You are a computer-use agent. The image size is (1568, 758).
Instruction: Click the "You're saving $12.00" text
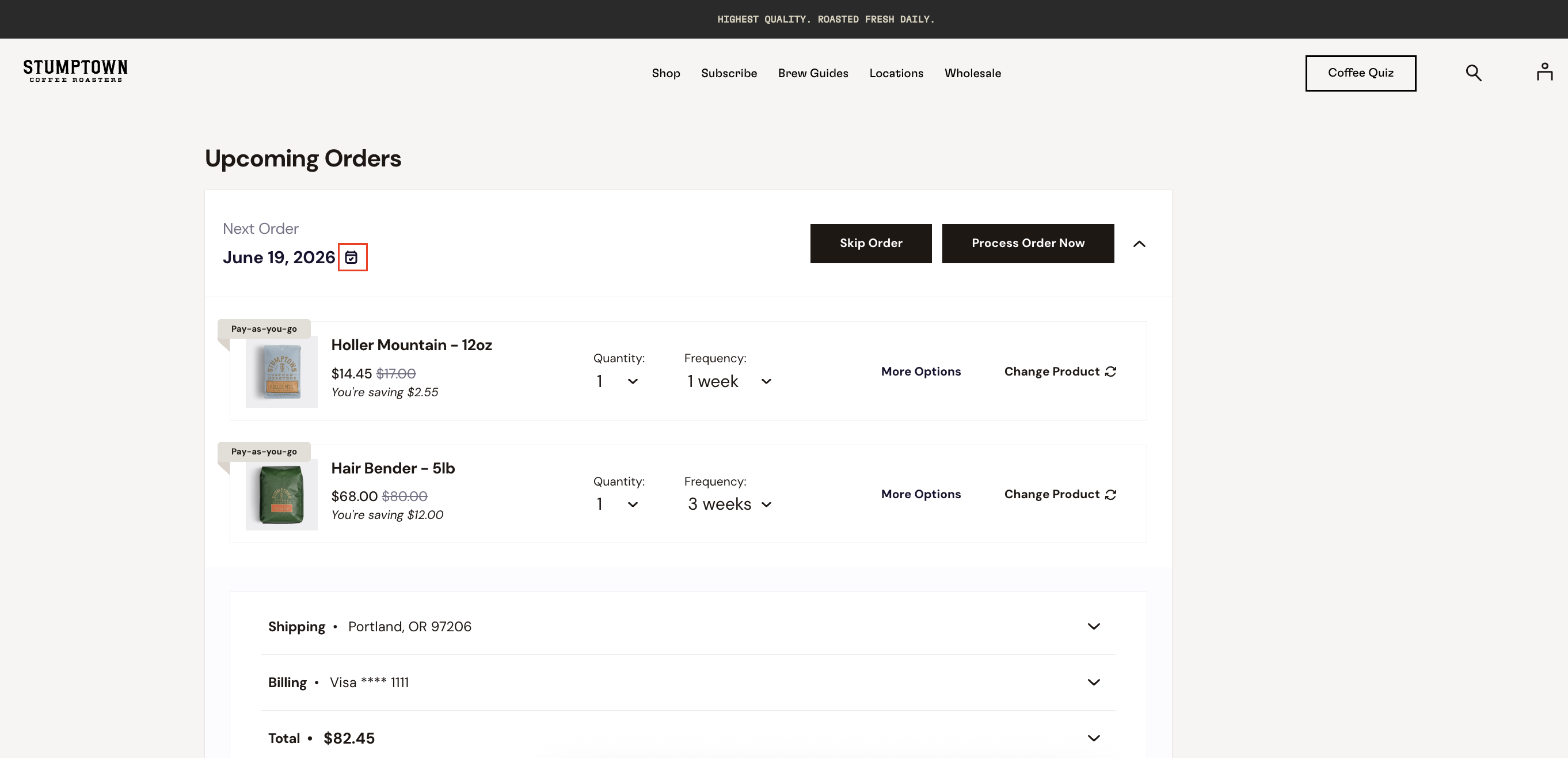[387, 515]
